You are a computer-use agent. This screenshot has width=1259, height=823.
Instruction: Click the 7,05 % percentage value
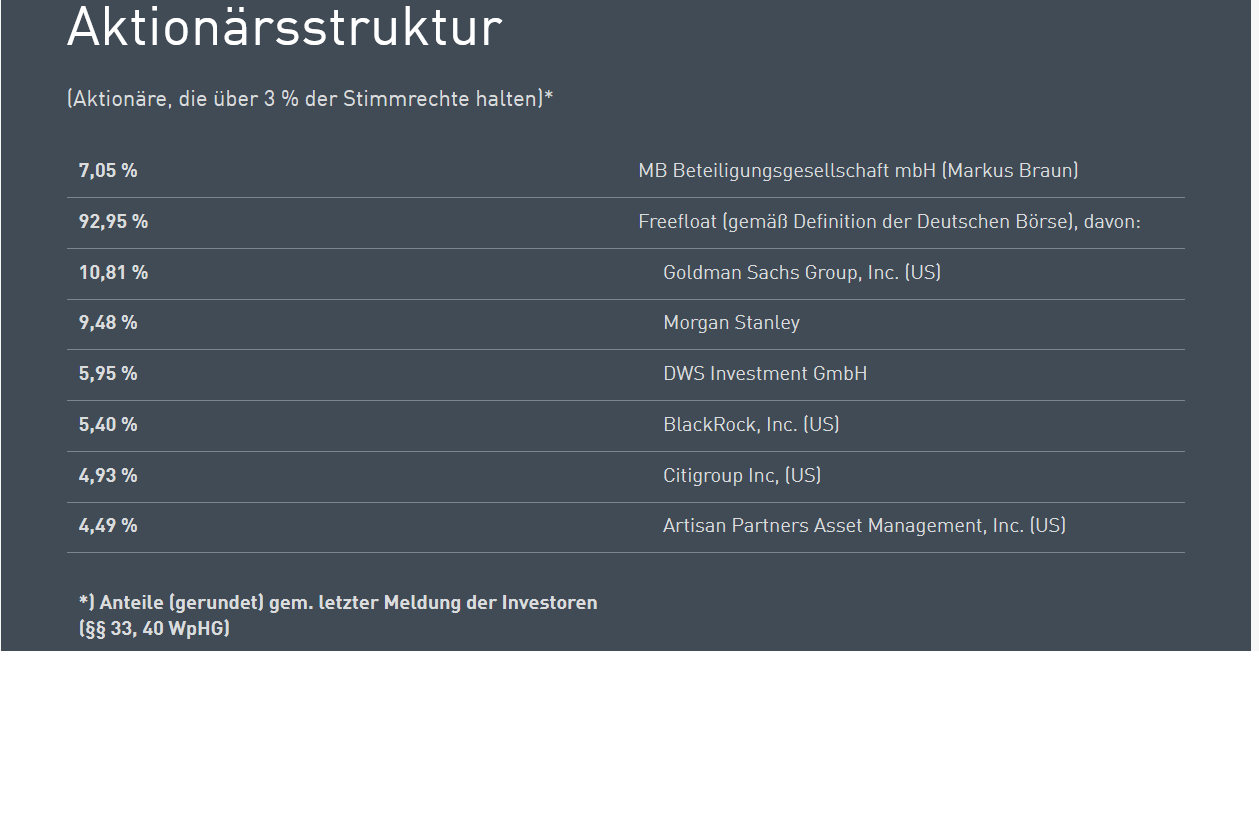107,170
